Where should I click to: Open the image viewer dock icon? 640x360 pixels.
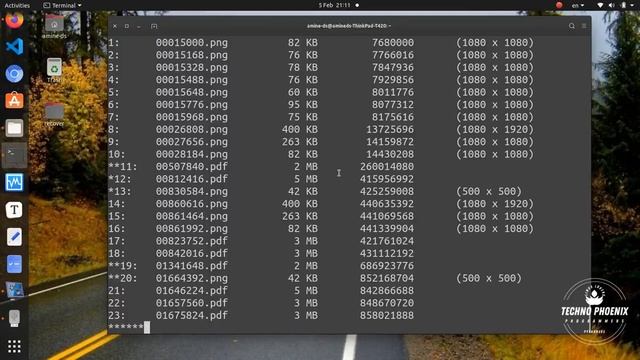(14, 291)
